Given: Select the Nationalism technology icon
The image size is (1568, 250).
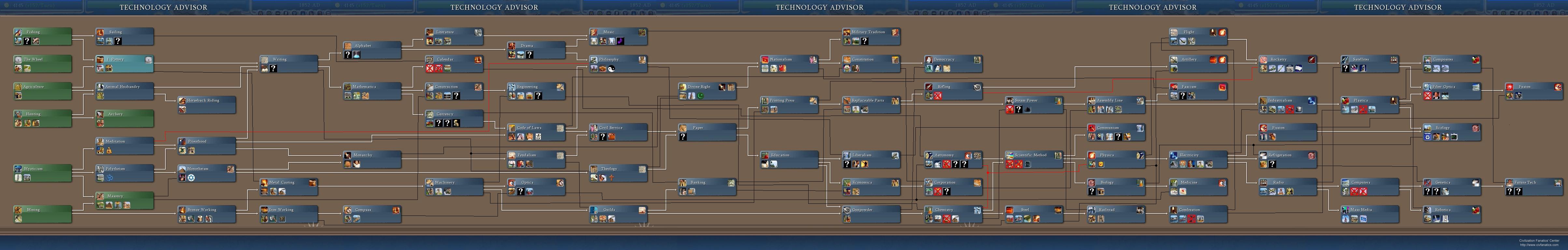Looking at the screenshot, I should (765, 60).
